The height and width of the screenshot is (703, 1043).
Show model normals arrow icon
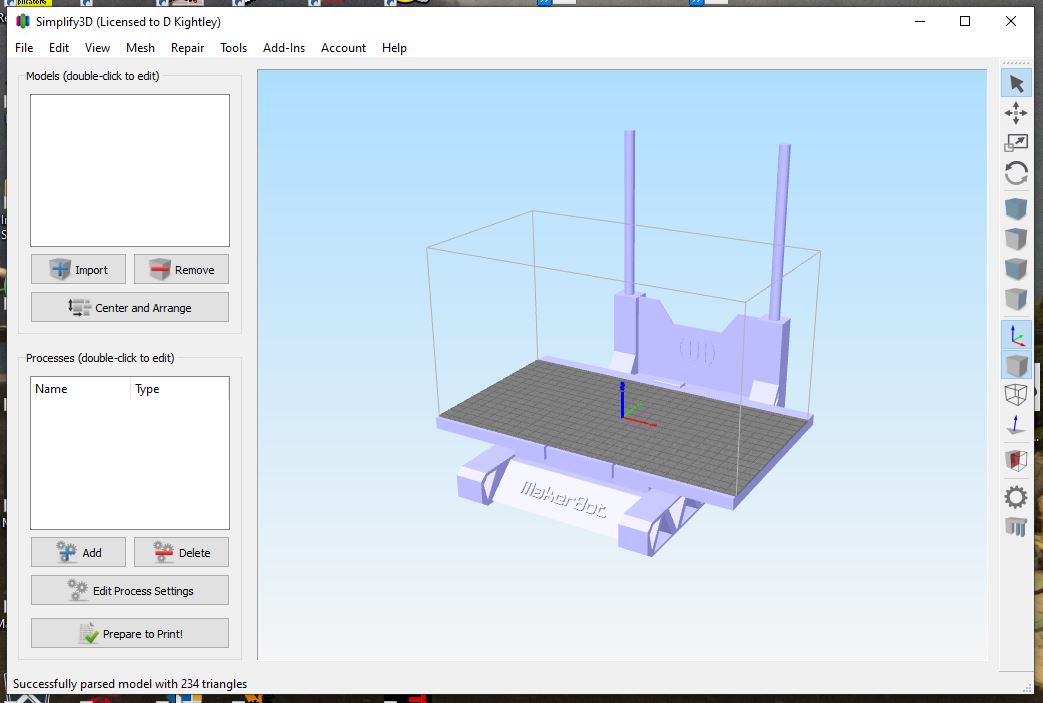click(x=1016, y=424)
